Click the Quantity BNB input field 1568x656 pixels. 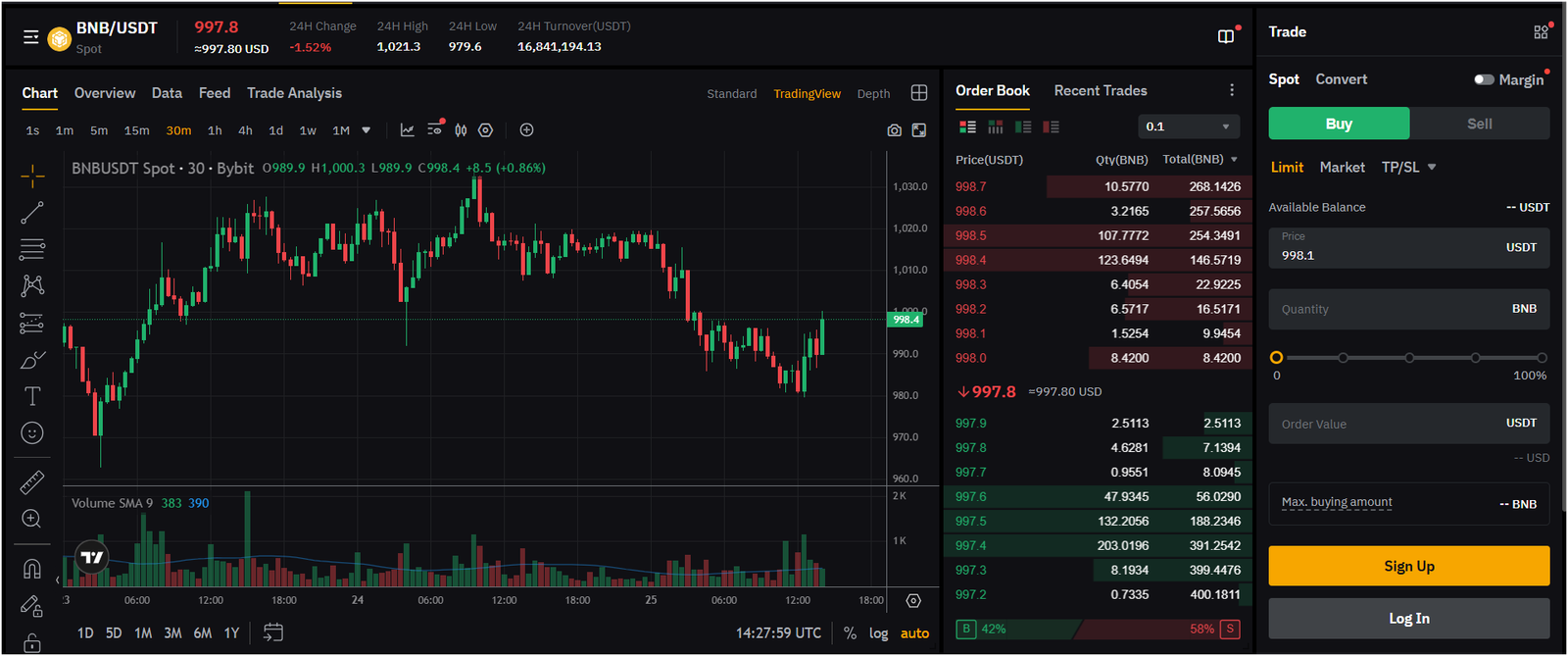coord(1409,309)
